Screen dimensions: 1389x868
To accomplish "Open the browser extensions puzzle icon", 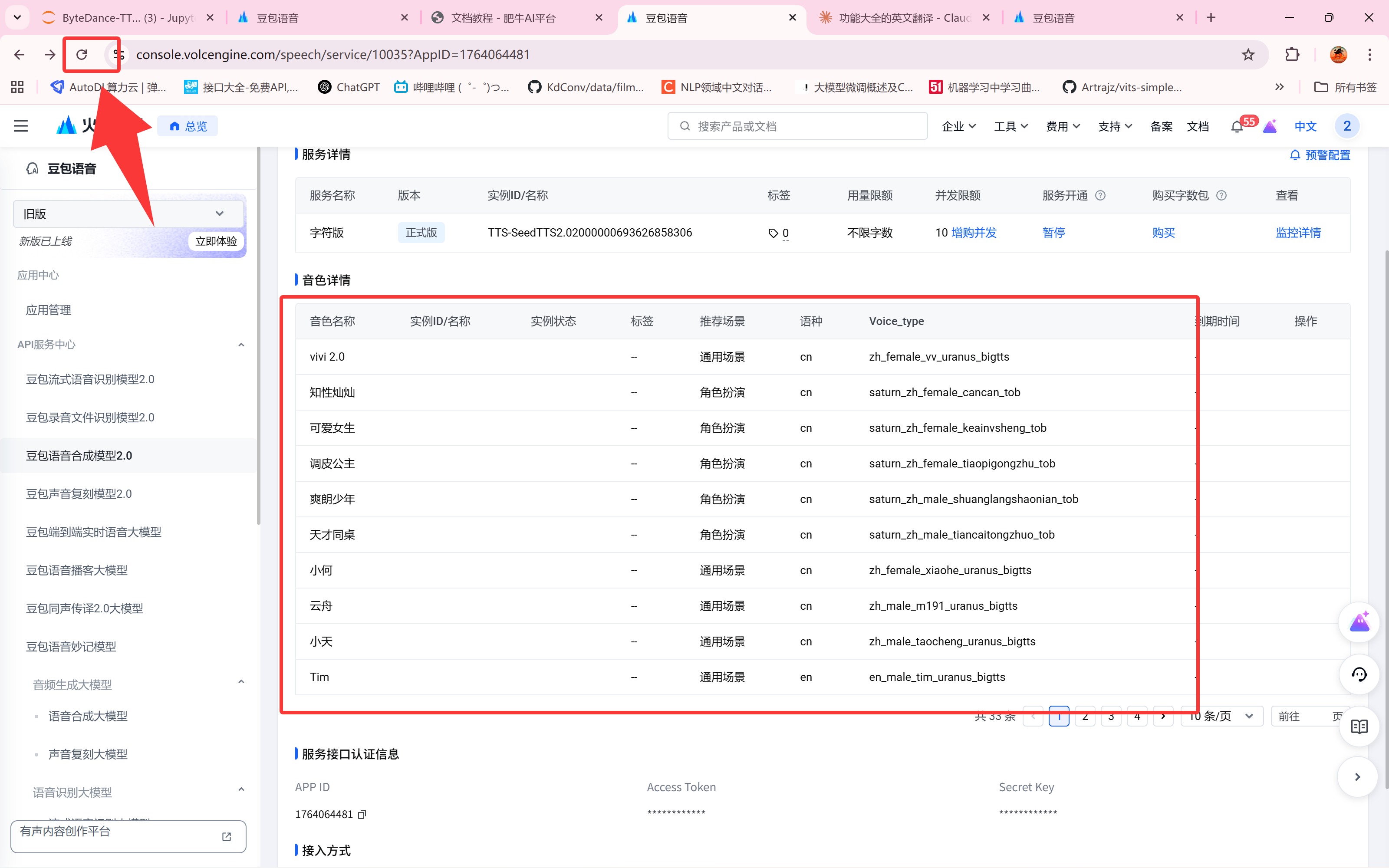I will point(1292,55).
